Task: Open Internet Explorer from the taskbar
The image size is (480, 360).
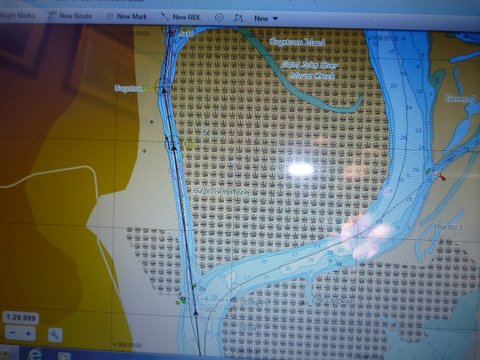Action: pyautogui.click(x=35, y=354)
